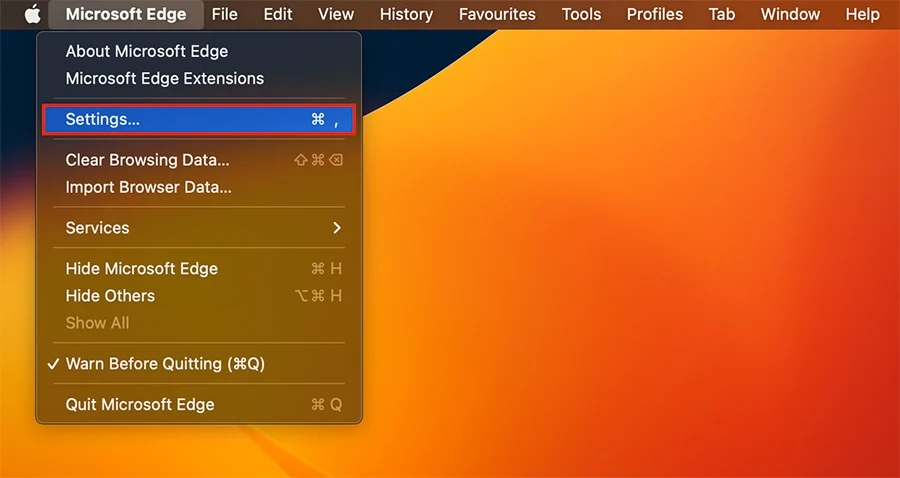Close the Microsoft Edge application menu
The height and width of the screenshot is (478, 900).
pos(126,14)
